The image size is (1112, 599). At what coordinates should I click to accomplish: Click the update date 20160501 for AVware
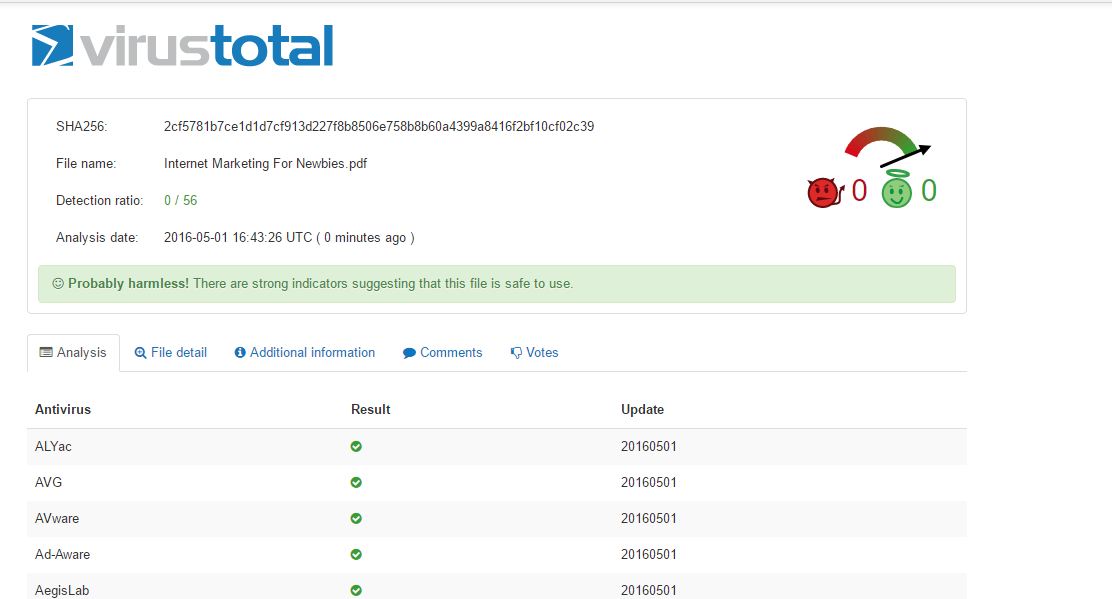tap(649, 519)
